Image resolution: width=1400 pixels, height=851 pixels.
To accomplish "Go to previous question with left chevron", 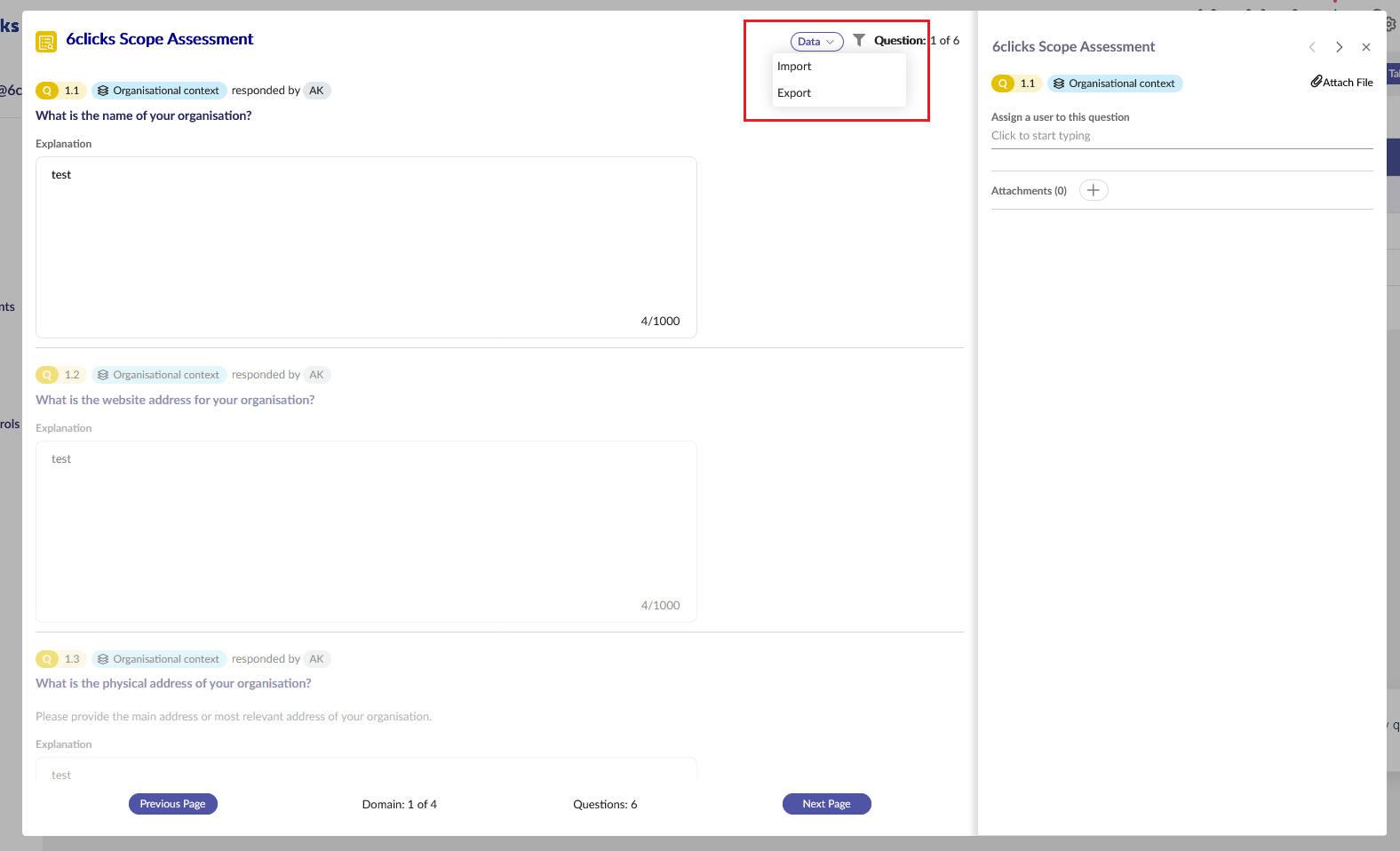I will (x=1312, y=47).
